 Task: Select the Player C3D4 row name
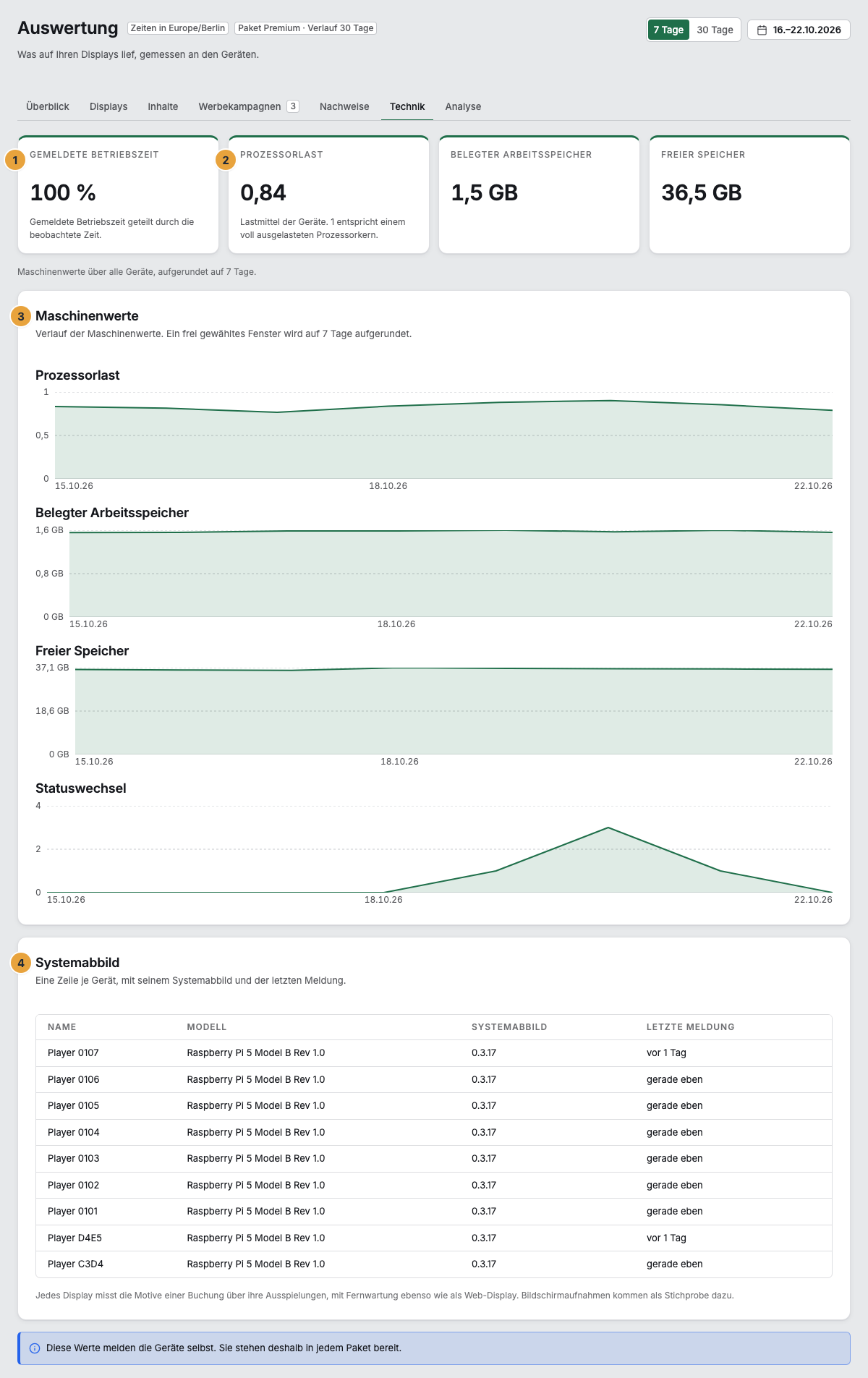[75, 1264]
